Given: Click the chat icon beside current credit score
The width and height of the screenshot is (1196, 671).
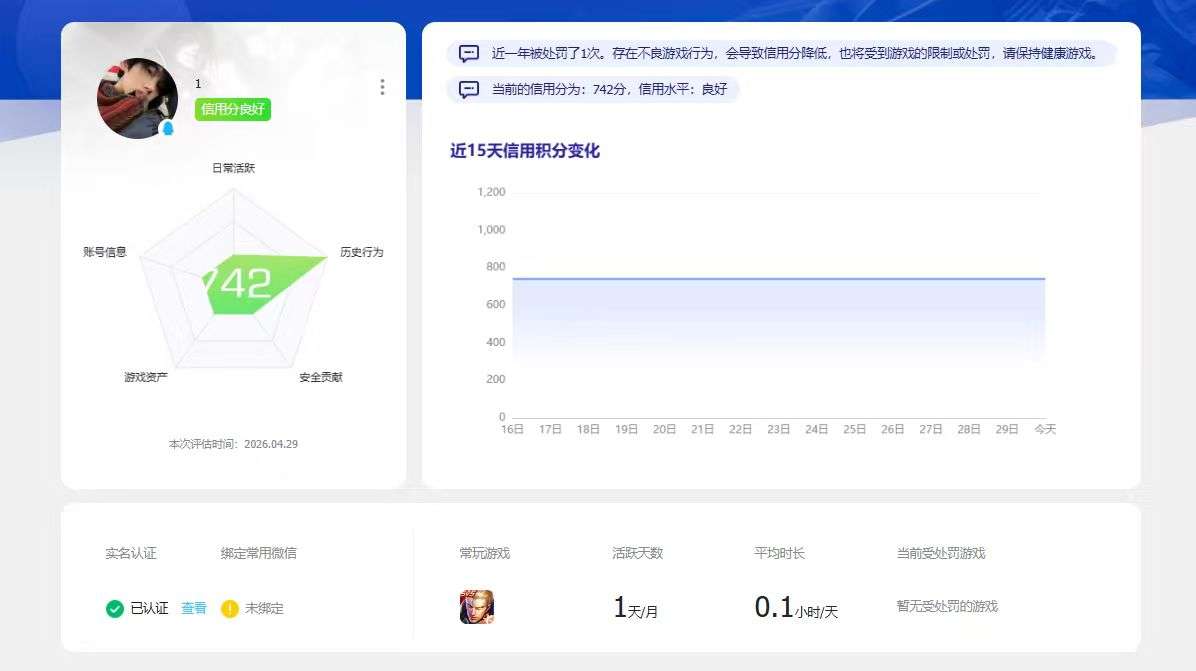Looking at the screenshot, I should click(468, 89).
